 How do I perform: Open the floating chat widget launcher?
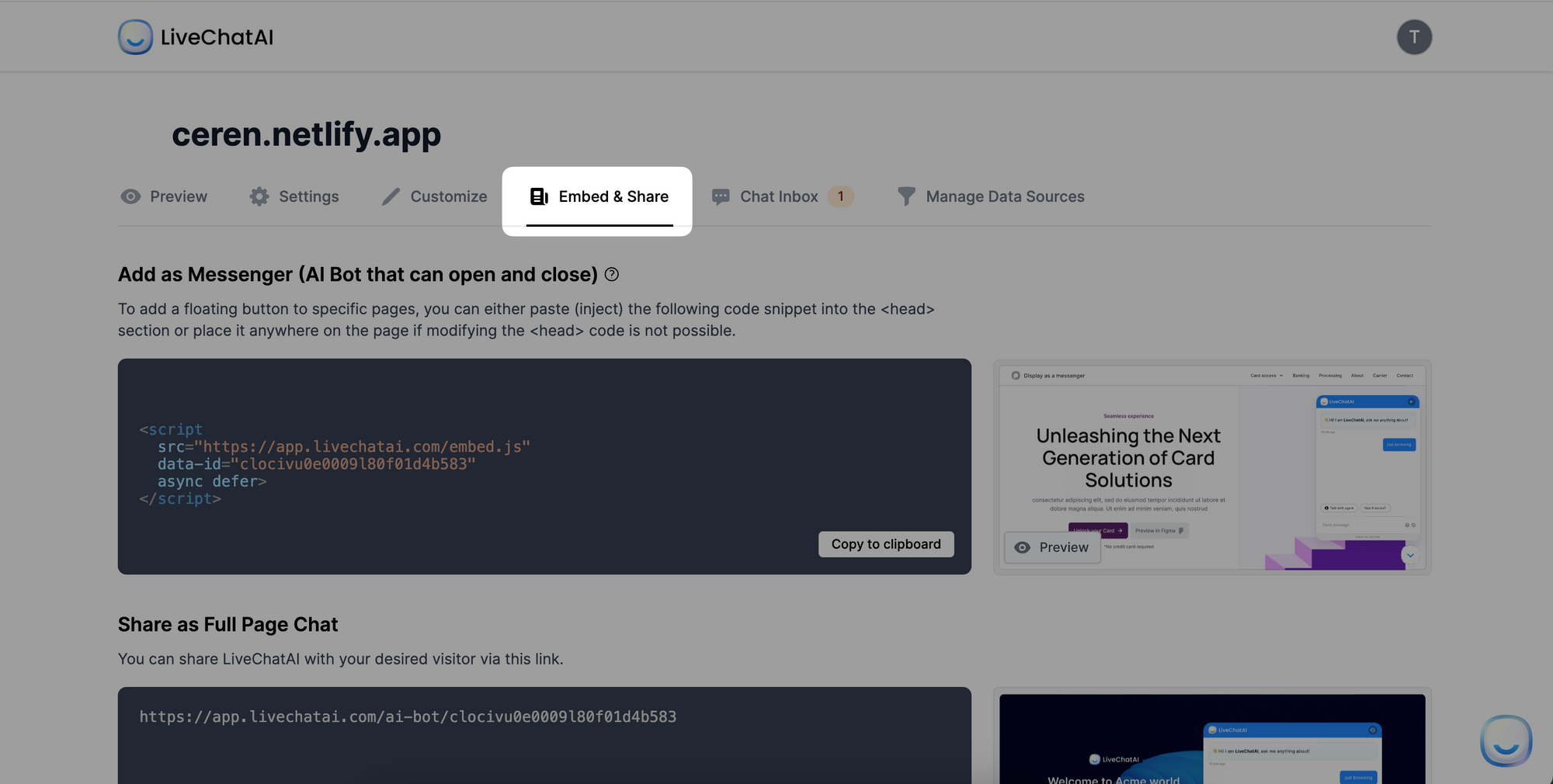[1506, 741]
